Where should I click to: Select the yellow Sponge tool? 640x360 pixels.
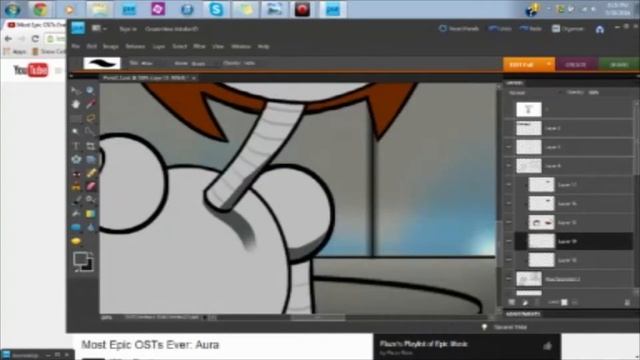(x=76, y=241)
